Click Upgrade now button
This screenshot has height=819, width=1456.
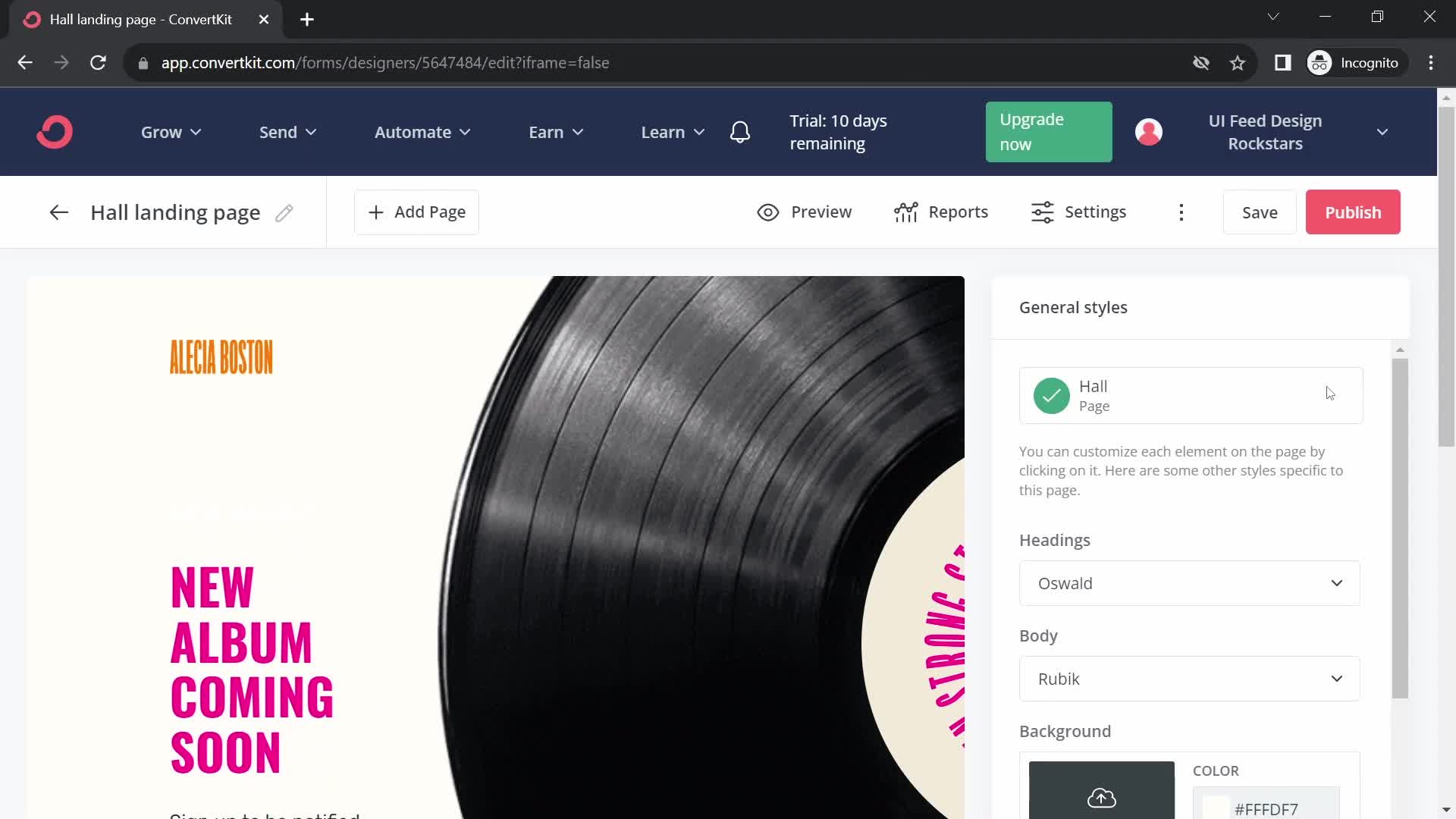click(x=1049, y=132)
